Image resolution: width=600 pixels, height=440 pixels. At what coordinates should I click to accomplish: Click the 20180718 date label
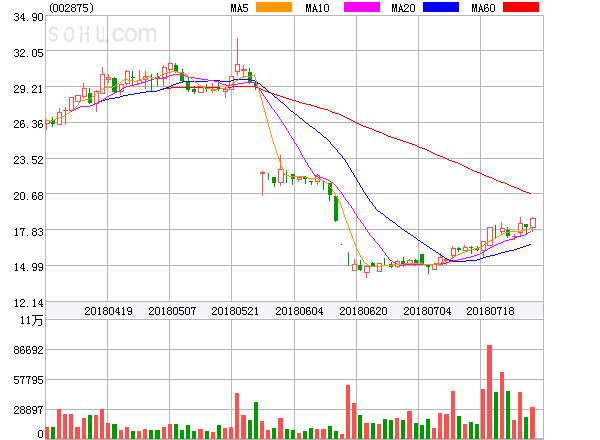click(490, 311)
